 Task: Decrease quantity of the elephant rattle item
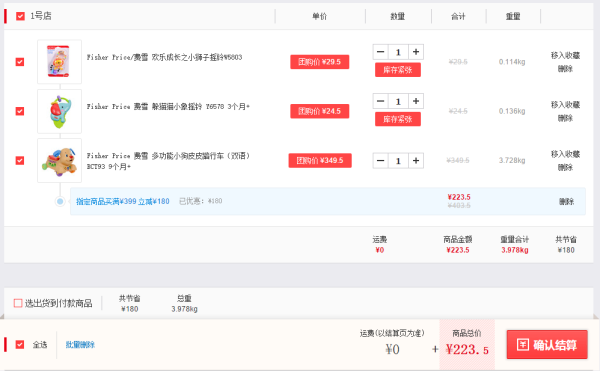[x=380, y=101]
